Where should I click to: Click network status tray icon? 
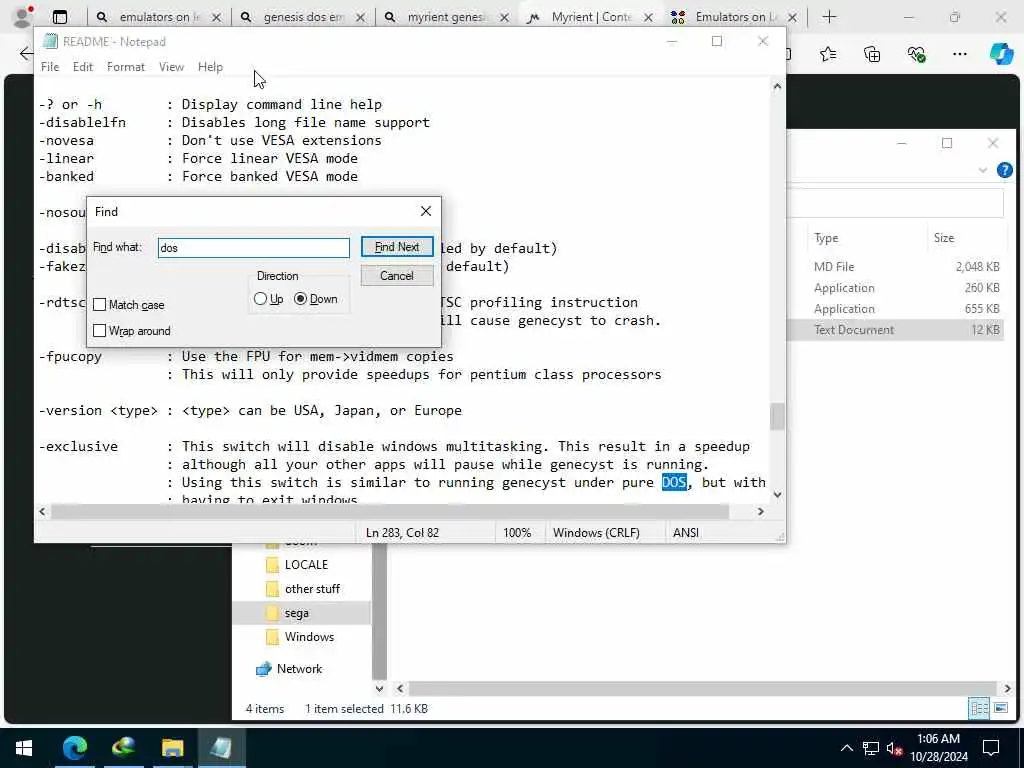pyautogui.click(x=871, y=748)
